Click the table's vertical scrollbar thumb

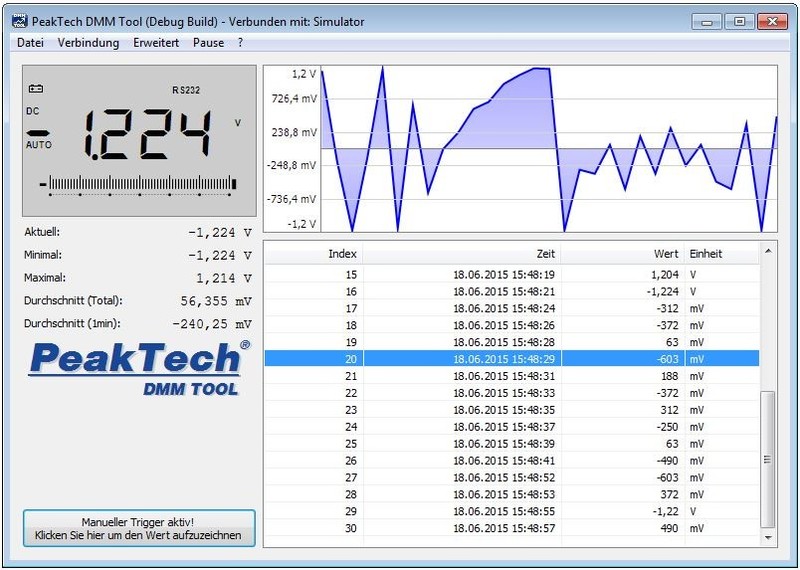[768, 459]
